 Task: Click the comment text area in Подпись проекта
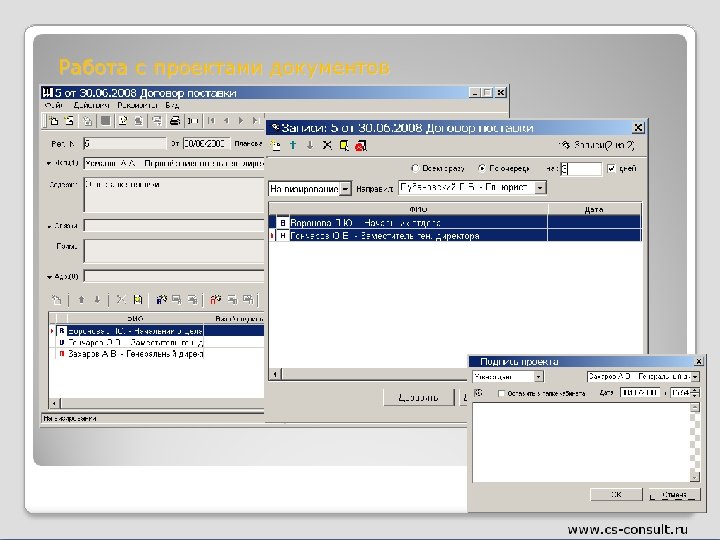581,442
